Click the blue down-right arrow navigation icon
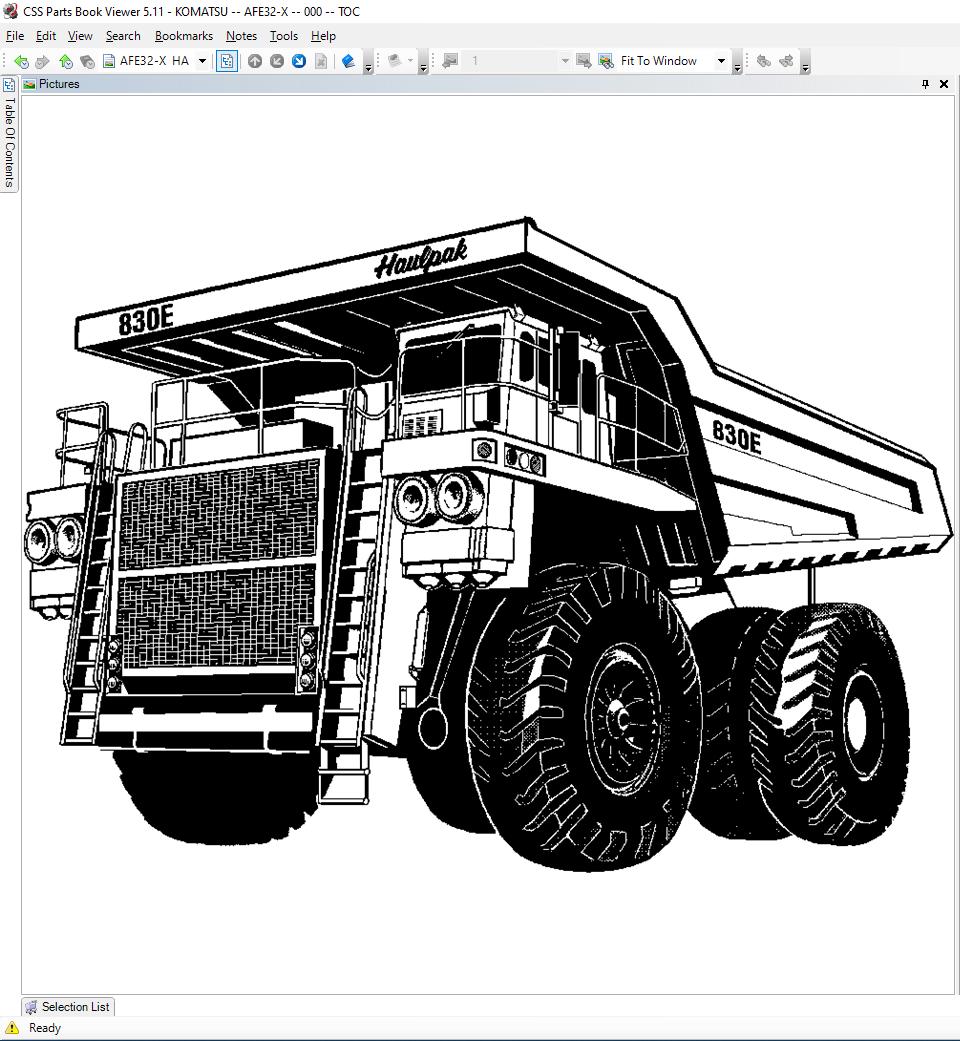The height and width of the screenshot is (1041, 960). (x=299, y=61)
